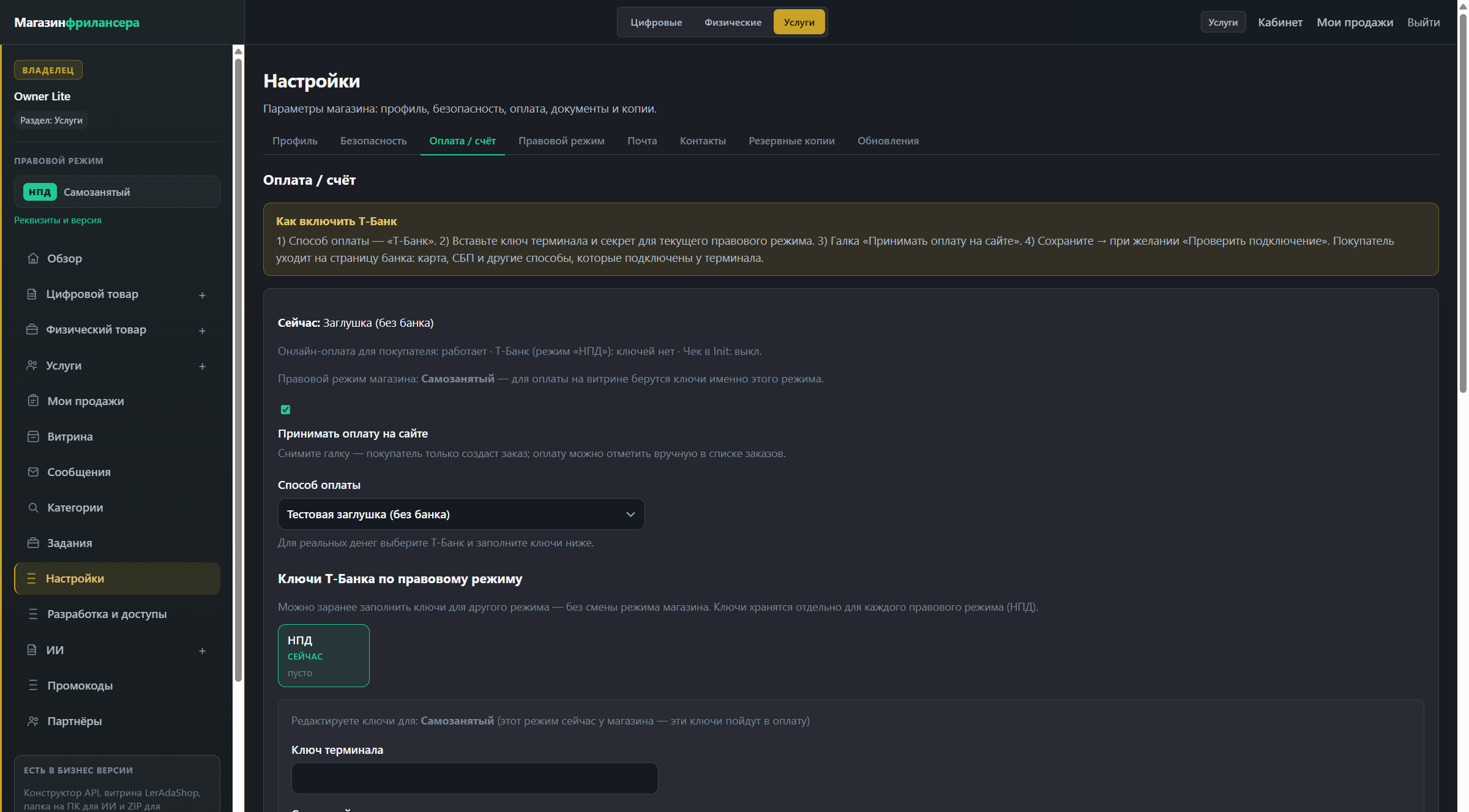Click the Услуги badge in top-right header

click(x=1223, y=22)
